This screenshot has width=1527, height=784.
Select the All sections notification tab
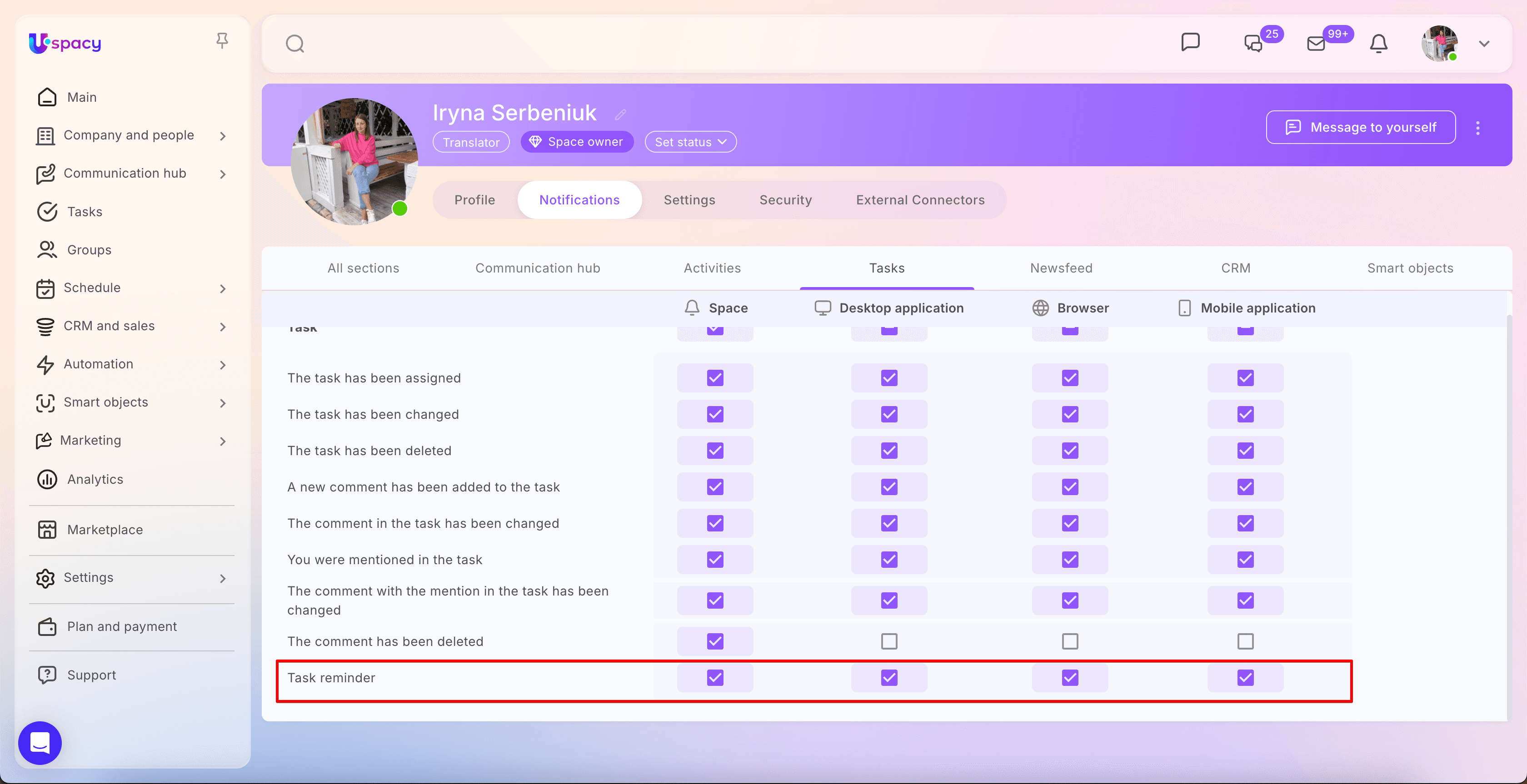click(x=364, y=268)
